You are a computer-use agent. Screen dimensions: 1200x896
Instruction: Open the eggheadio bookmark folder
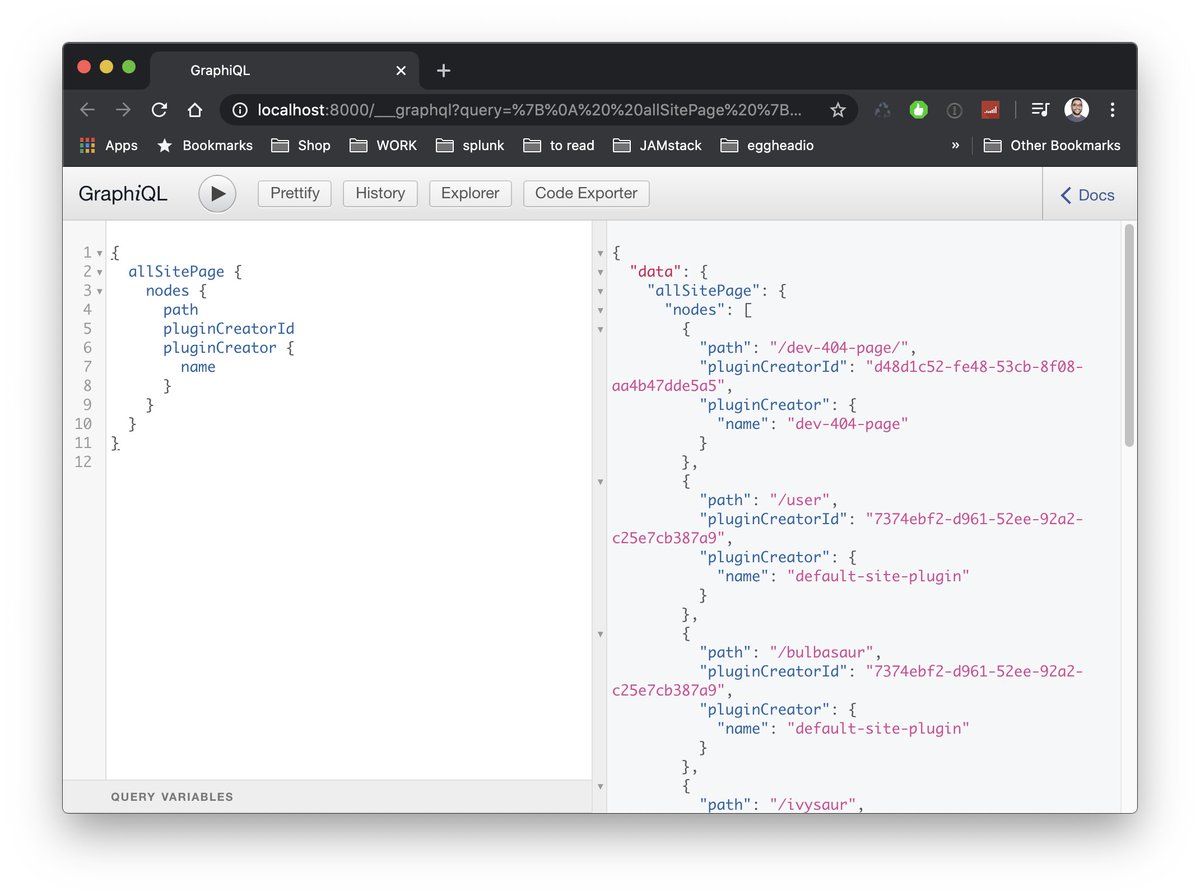pos(767,145)
